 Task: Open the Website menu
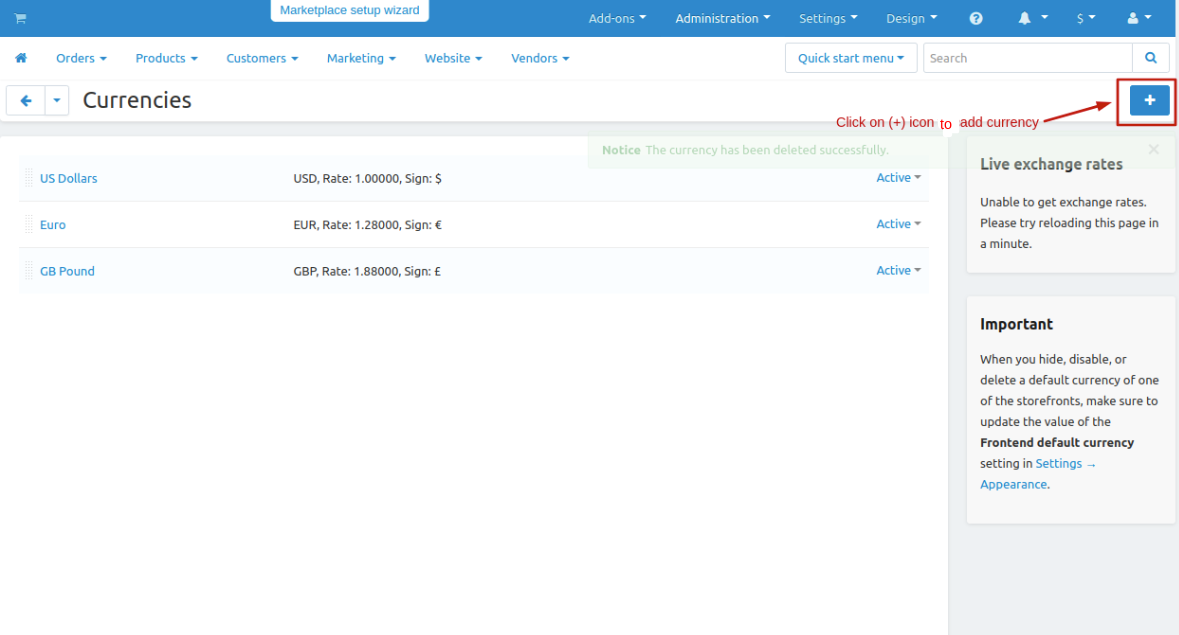[453, 58]
